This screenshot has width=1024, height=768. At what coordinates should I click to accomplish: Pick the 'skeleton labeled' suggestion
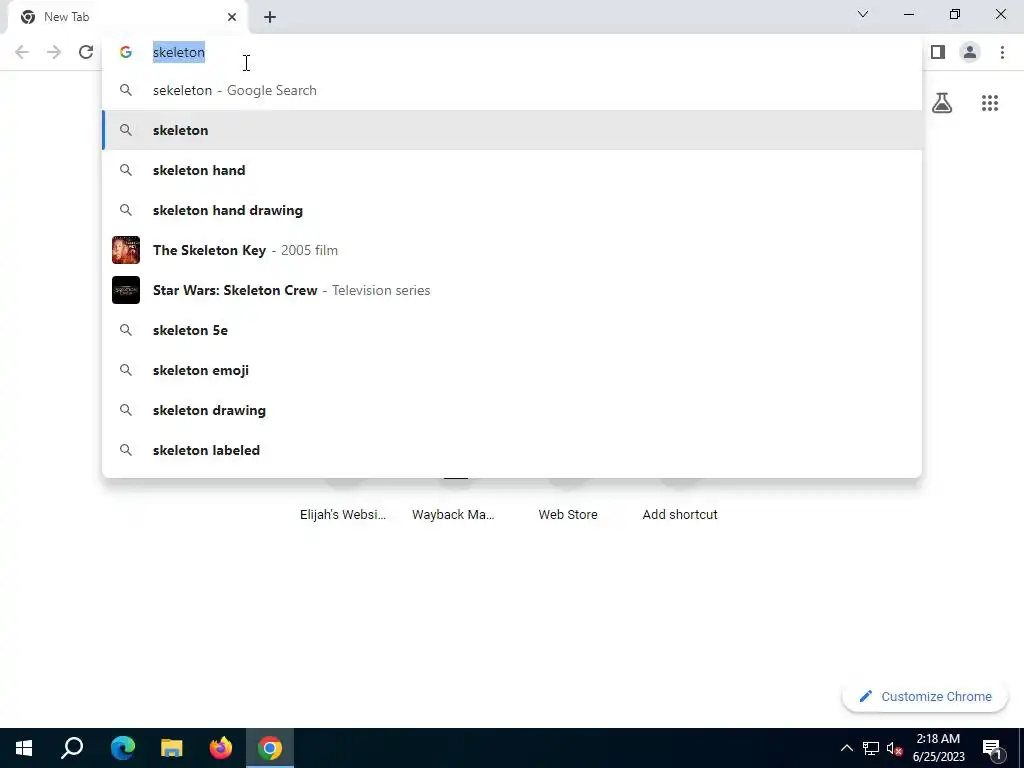[512, 450]
